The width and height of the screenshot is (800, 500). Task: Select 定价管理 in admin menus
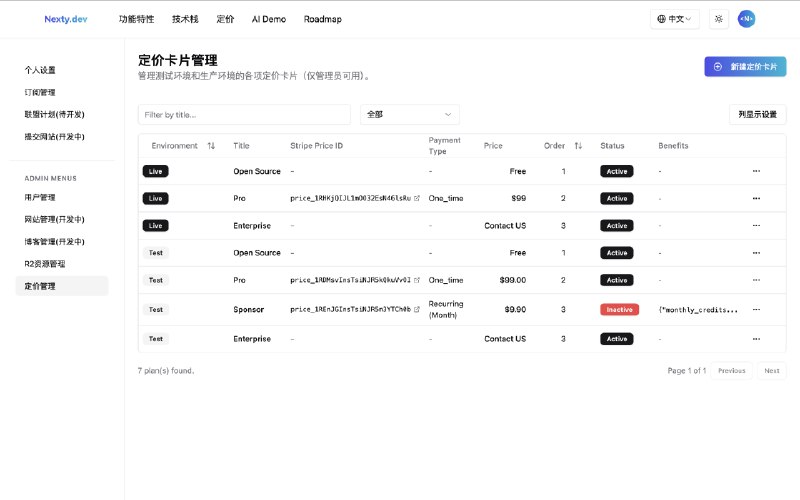coord(62,286)
